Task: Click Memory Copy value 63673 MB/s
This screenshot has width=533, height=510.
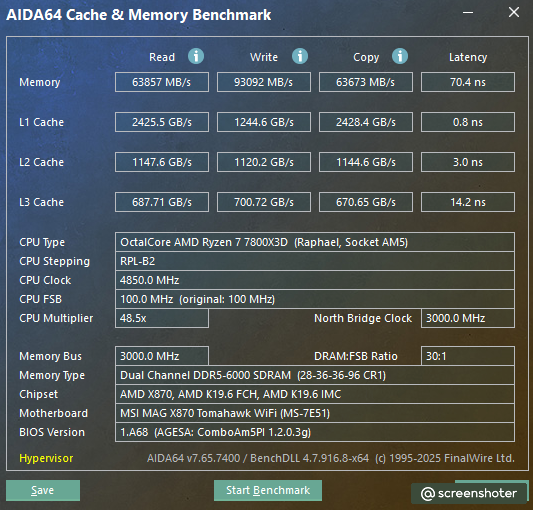Action: click(x=366, y=82)
